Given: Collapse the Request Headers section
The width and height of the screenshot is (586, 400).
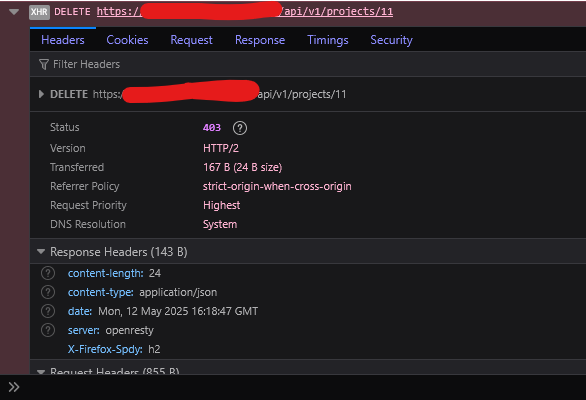Looking at the screenshot, I should [x=41, y=372].
